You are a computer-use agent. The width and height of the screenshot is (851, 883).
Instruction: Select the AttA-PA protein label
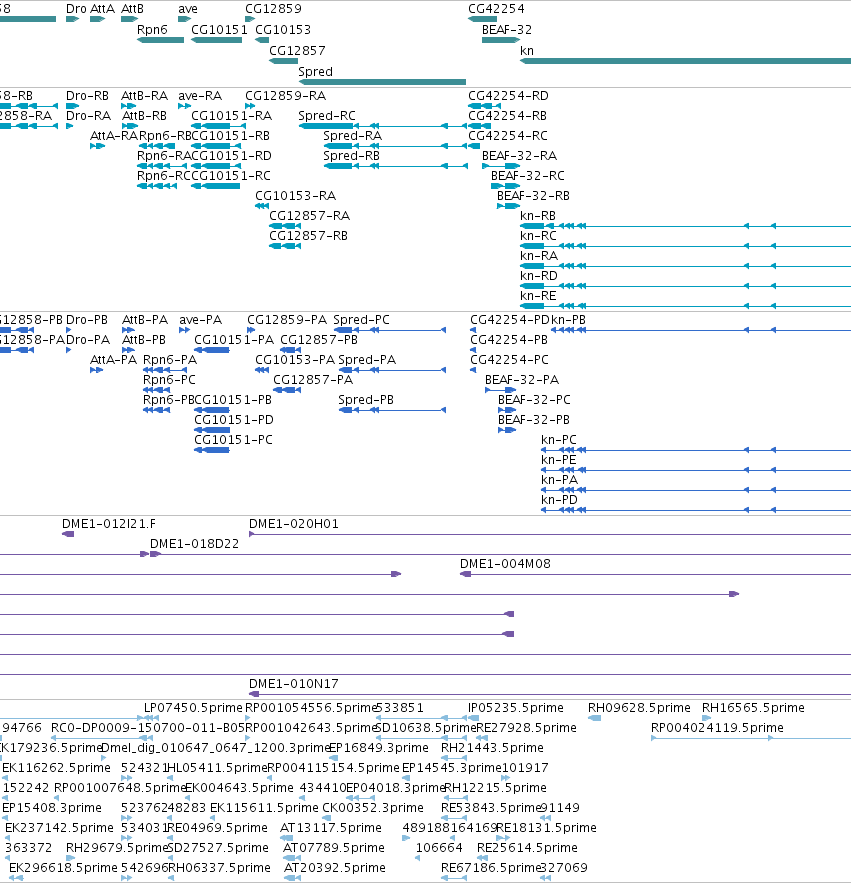point(113,360)
